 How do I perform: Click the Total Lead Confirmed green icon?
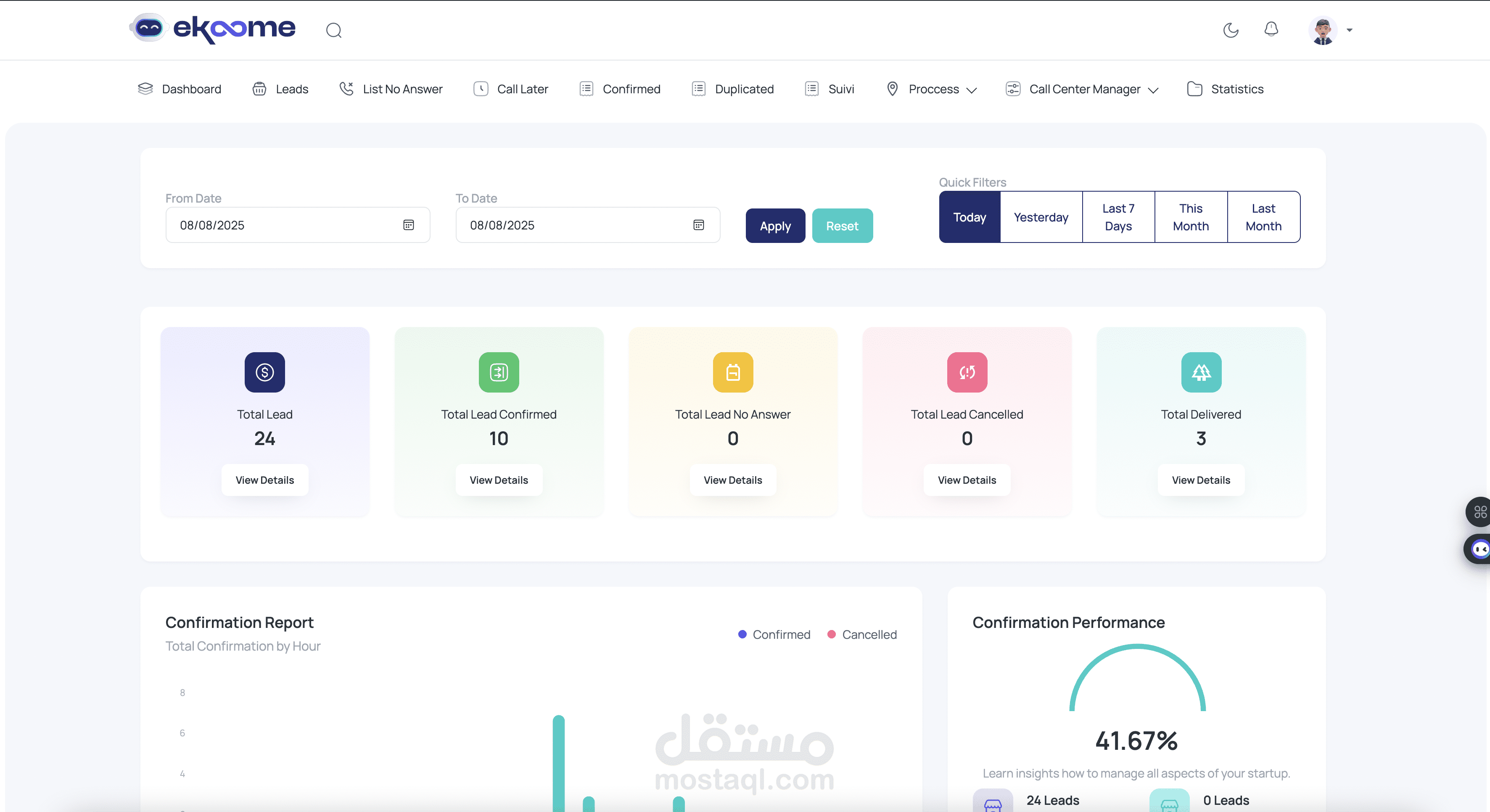click(499, 372)
